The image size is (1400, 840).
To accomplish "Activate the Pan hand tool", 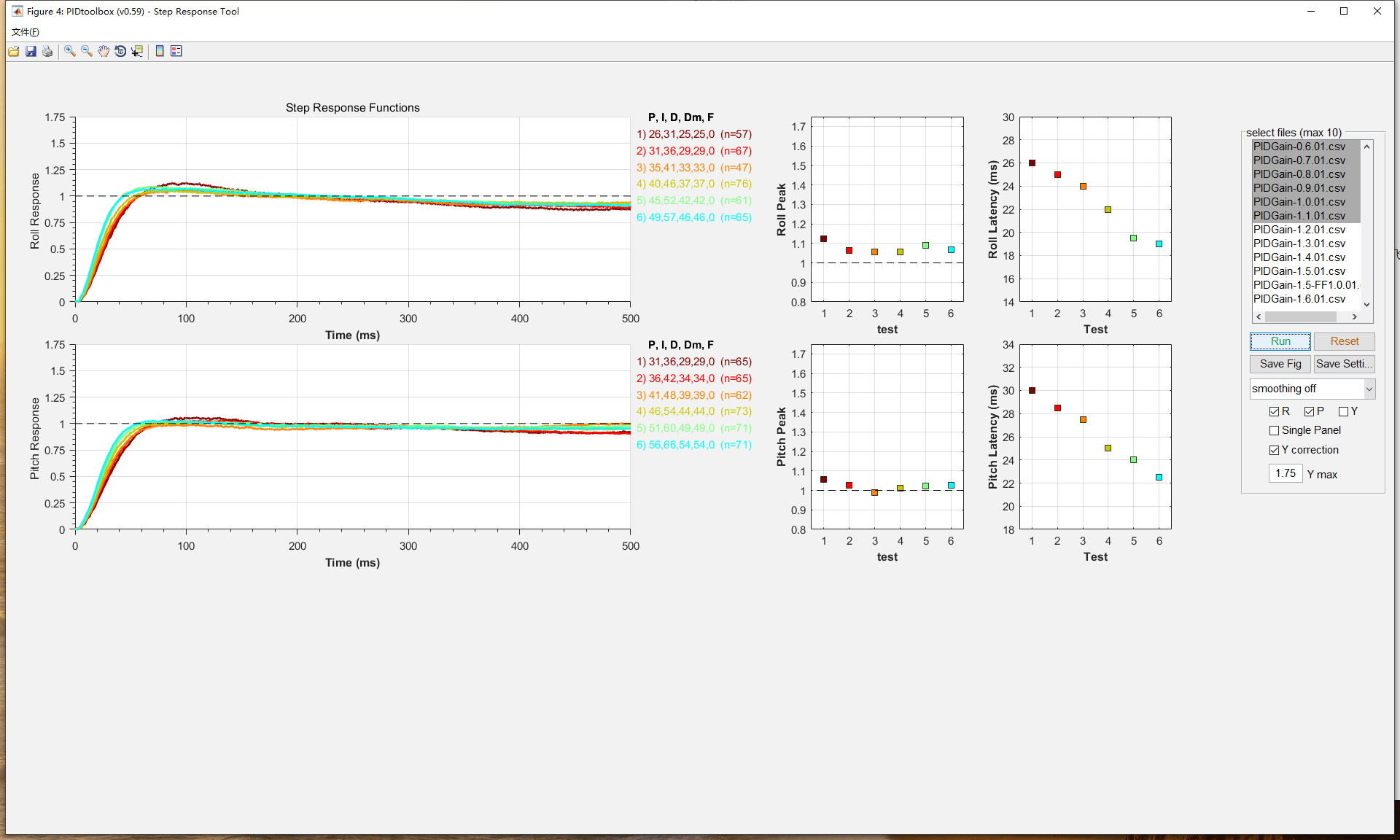I will point(104,51).
